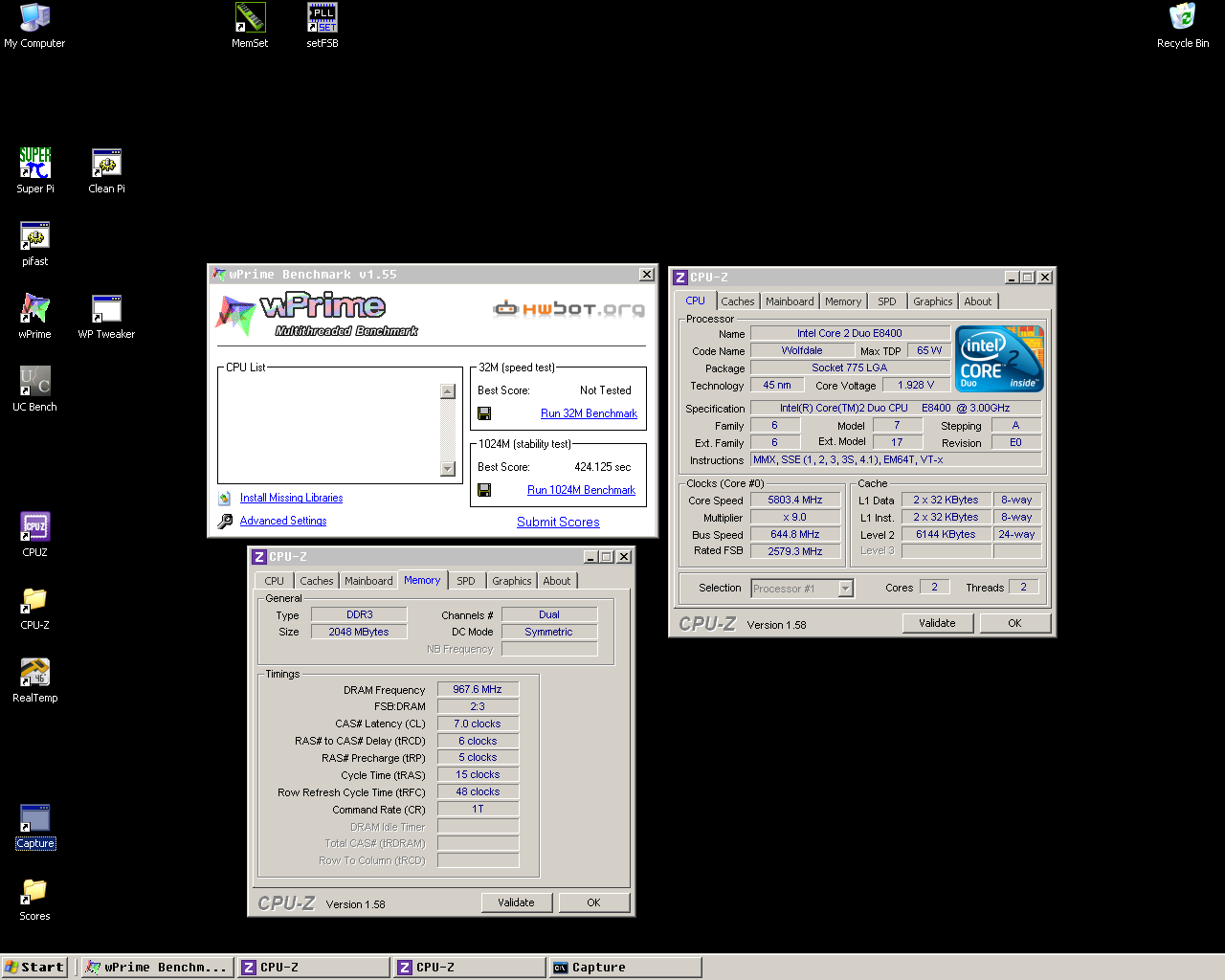Click the memory Type value DDR3

[360, 614]
